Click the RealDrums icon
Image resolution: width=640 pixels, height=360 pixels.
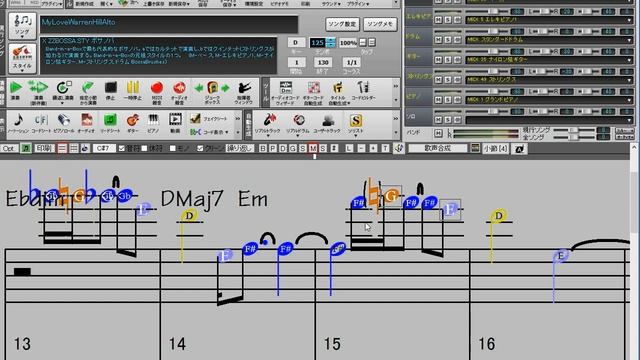tap(299, 120)
